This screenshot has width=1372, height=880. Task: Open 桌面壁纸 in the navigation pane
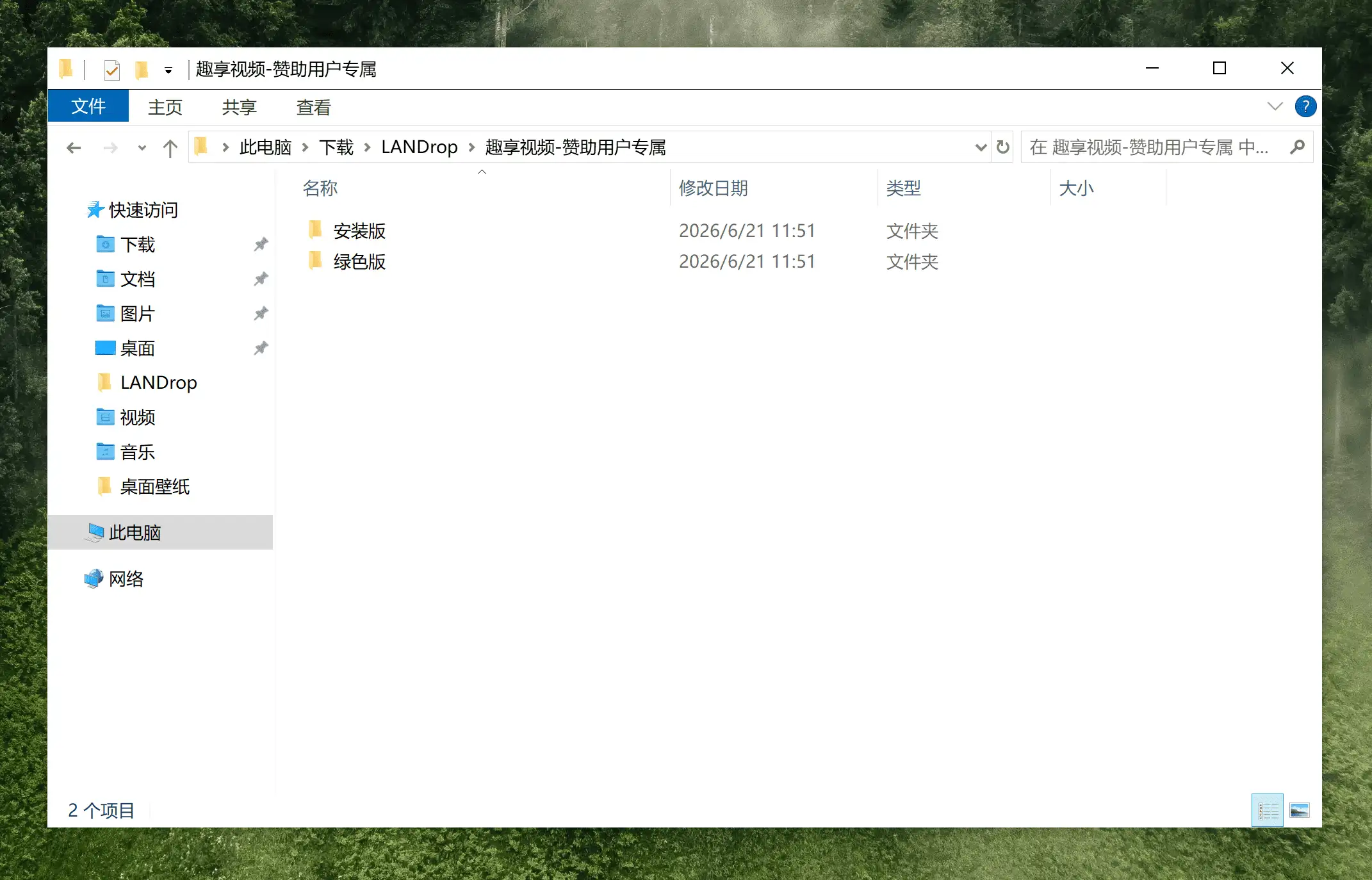tap(155, 487)
